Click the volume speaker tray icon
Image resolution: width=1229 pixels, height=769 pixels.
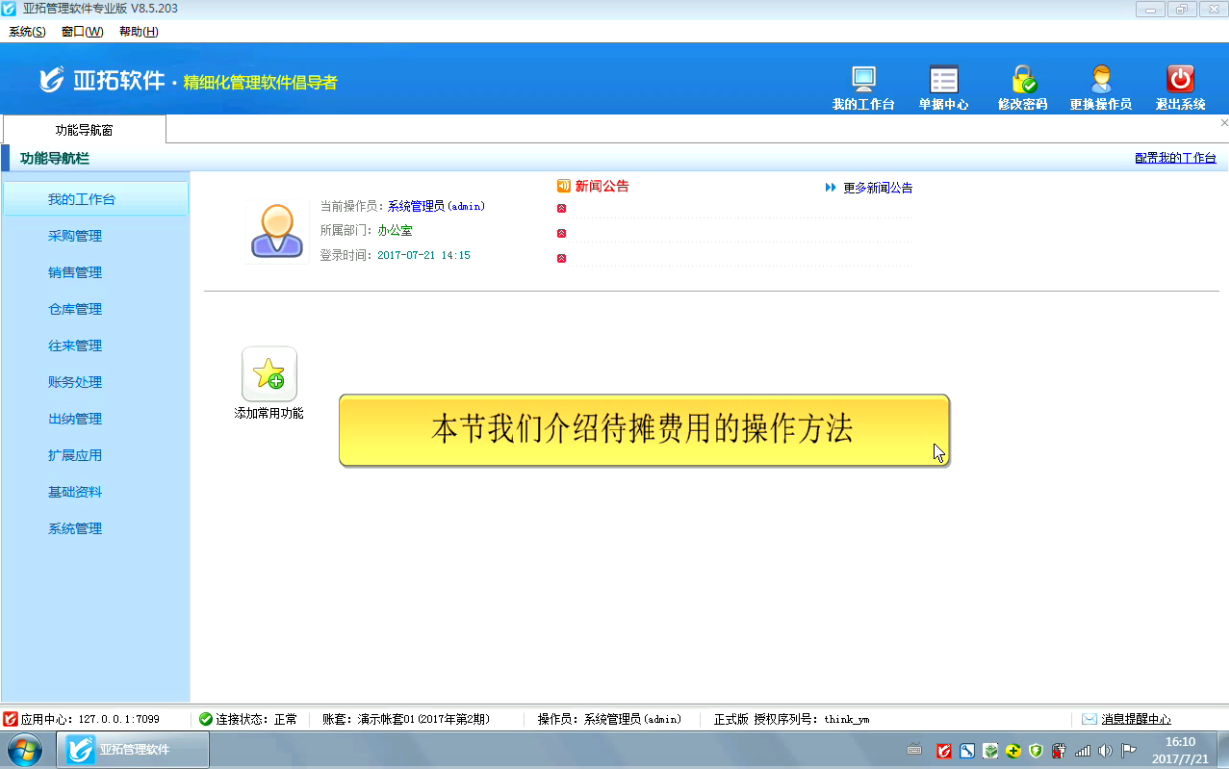pyautogui.click(x=1105, y=750)
